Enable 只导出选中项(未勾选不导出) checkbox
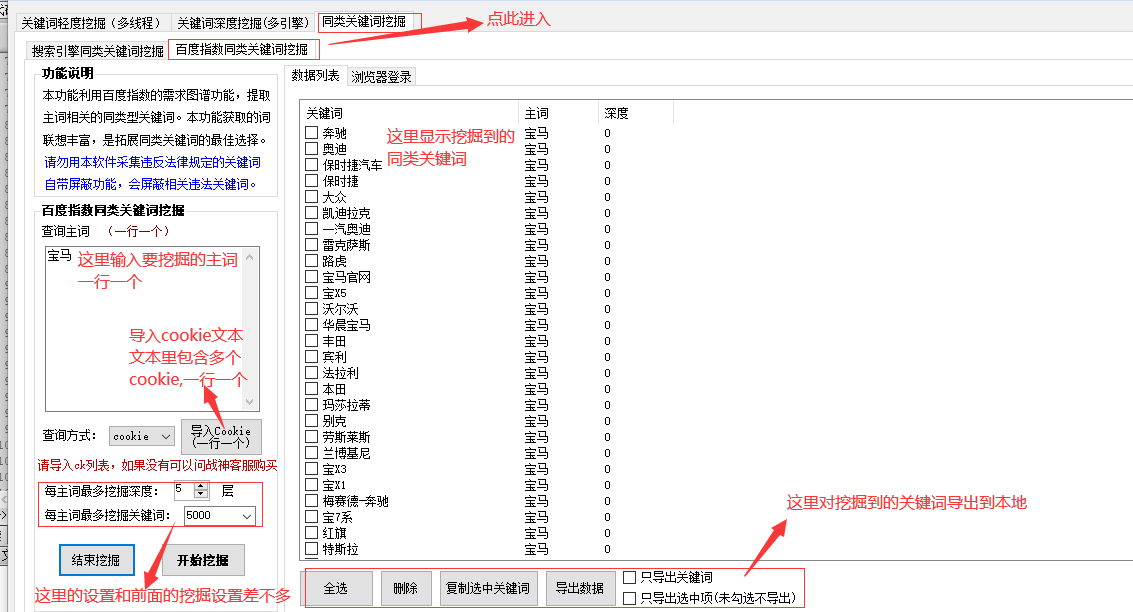1133x612 pixels. [x=629, y=598]
